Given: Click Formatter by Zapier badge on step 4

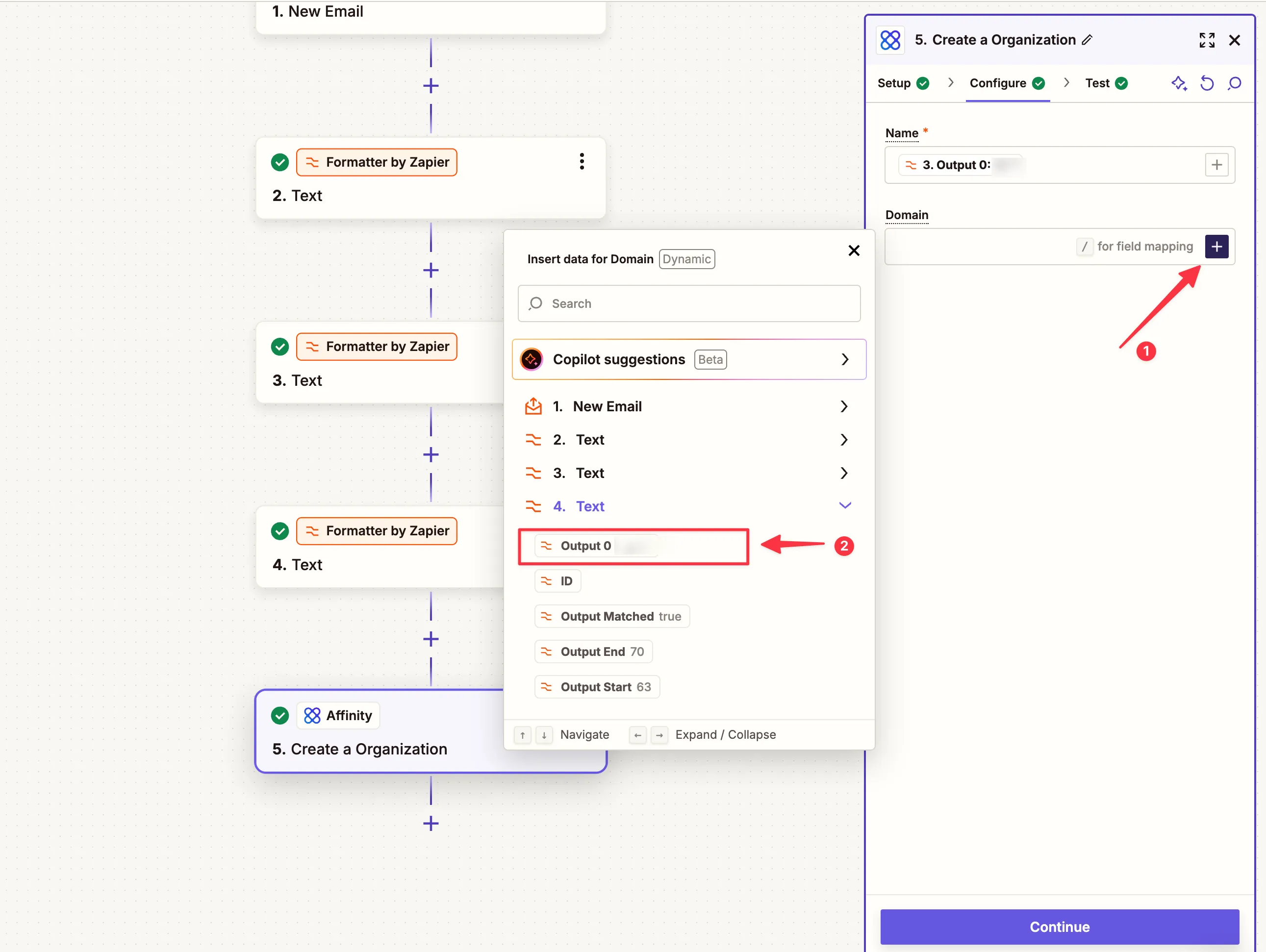Looking at the screenshot, I should click(x=377, y=531).
